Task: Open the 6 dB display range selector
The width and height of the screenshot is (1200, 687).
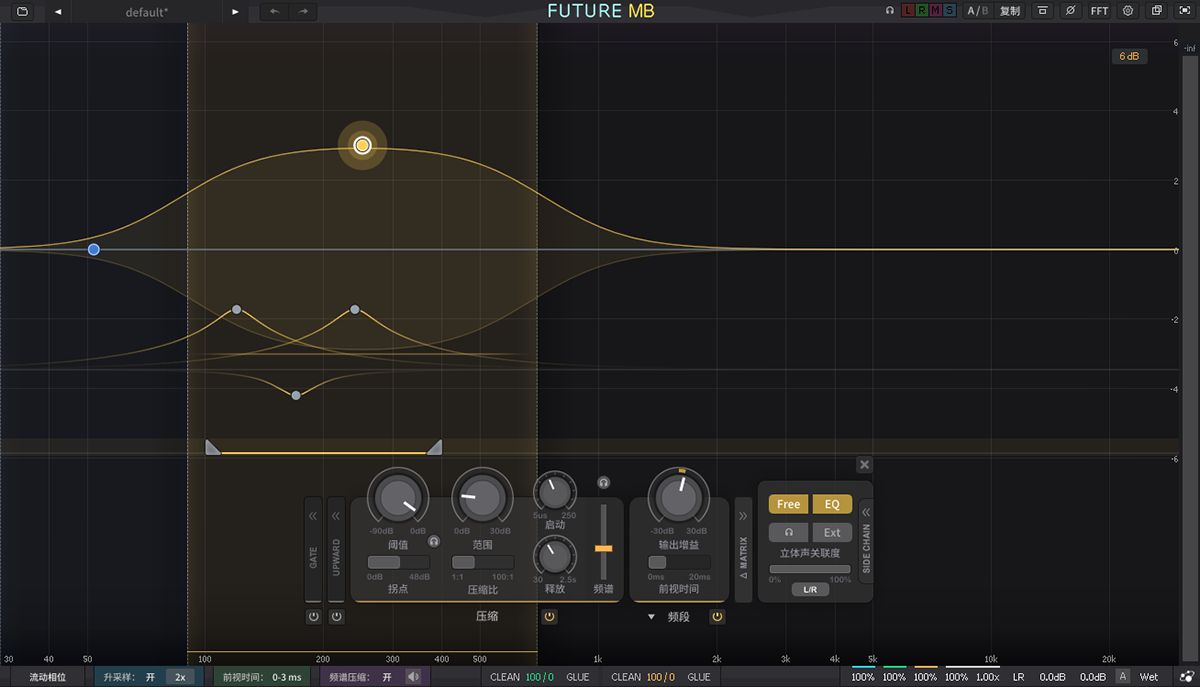Action: (1129, 56)
